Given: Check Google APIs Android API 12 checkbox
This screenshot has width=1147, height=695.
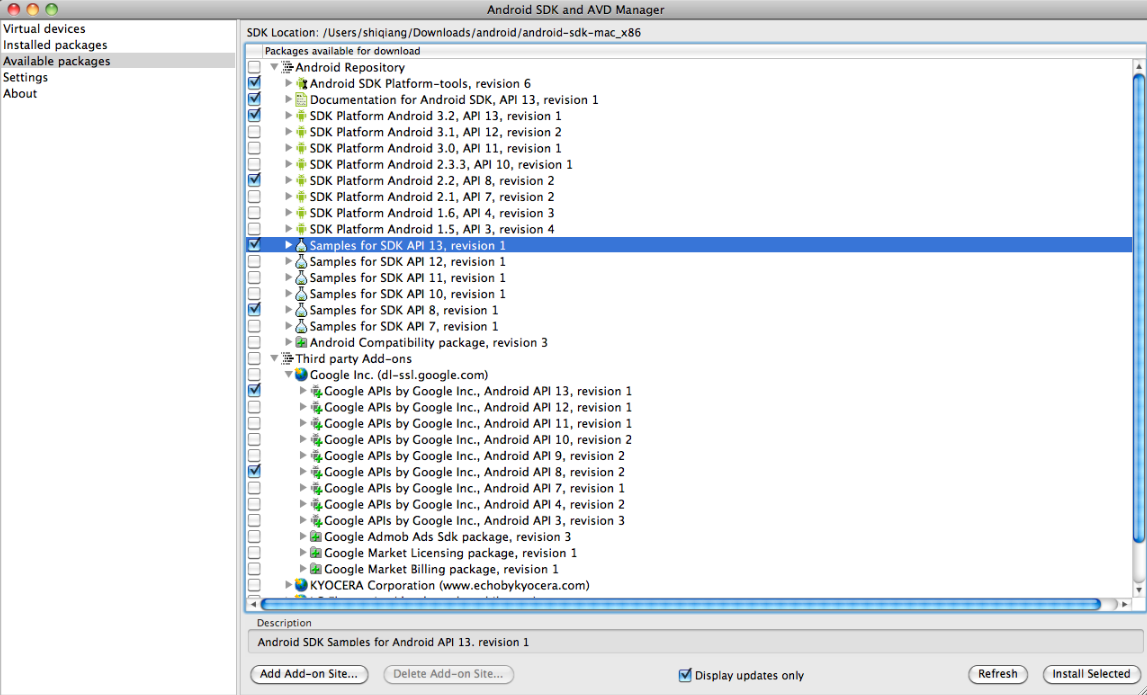Looking at the screenshot, I should point(254,407).
